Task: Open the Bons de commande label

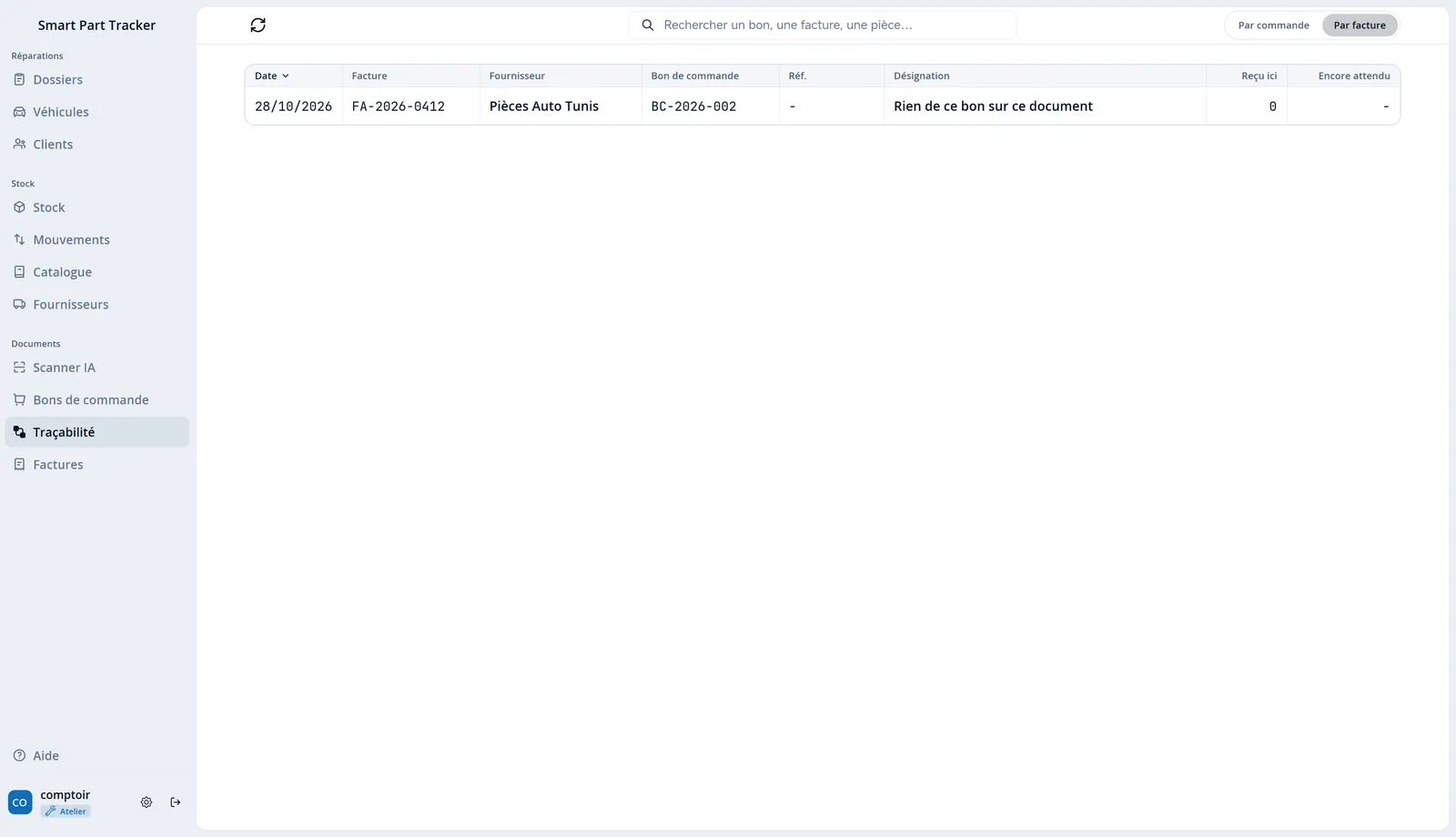Action: [x=91, y=400]
